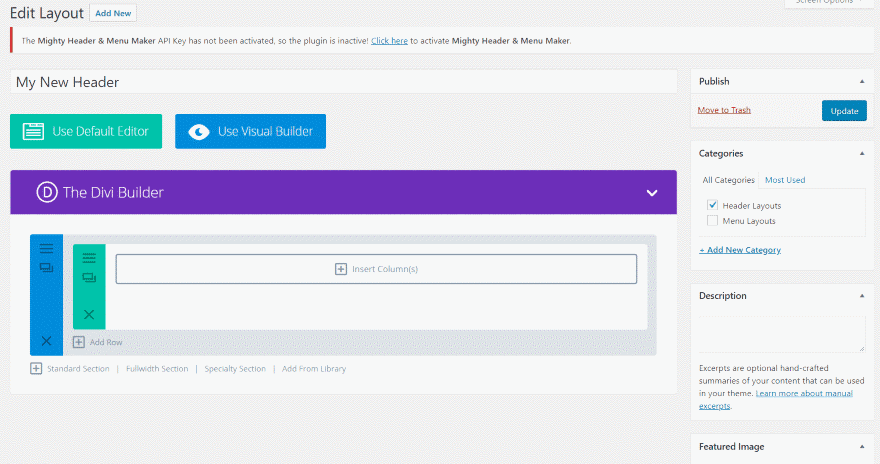Collapse the Description panel arrow
Screen dimensions: 880x464
(x=862, y=296)
